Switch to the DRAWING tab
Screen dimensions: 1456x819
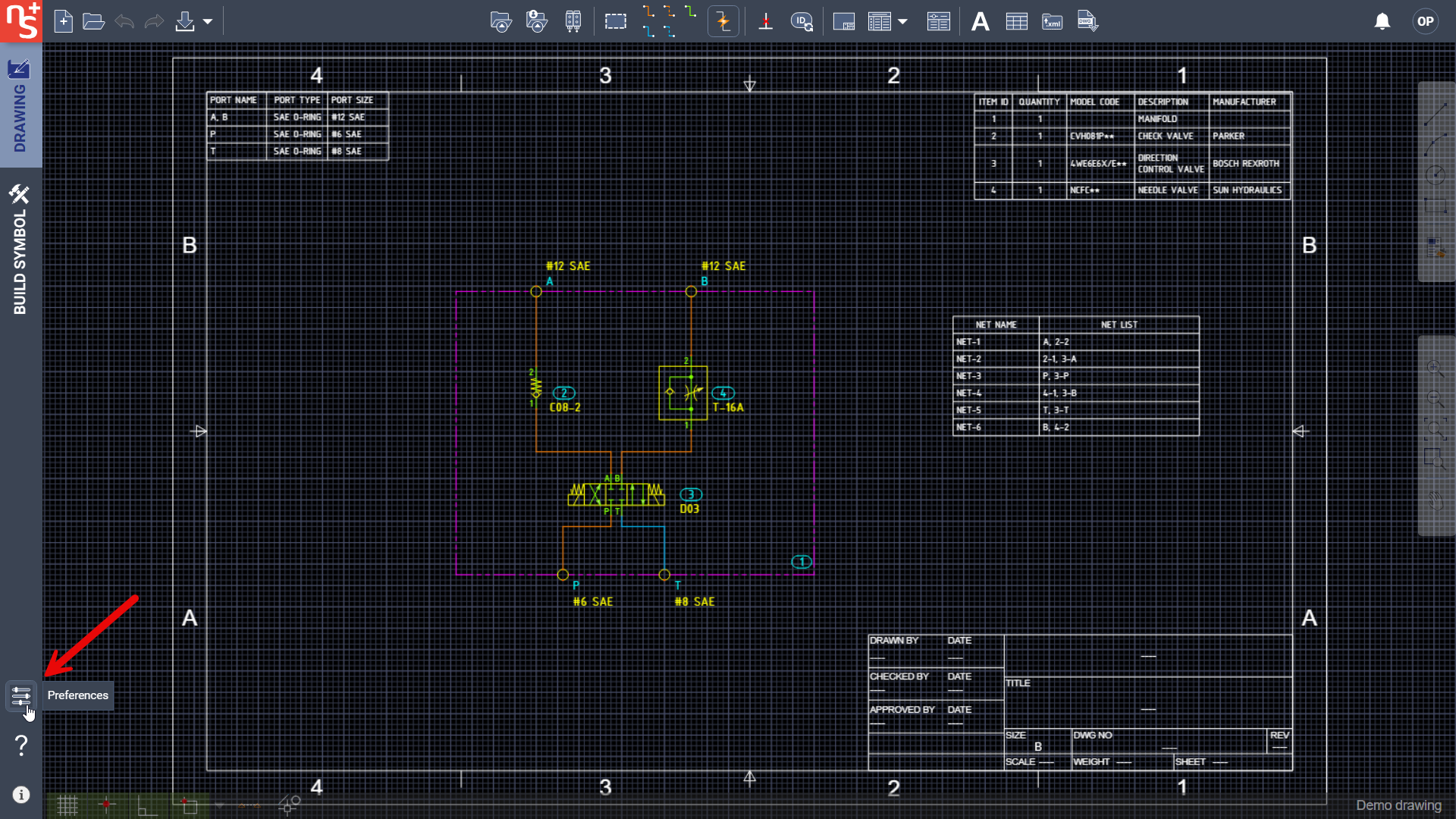[x=20, y=106]
